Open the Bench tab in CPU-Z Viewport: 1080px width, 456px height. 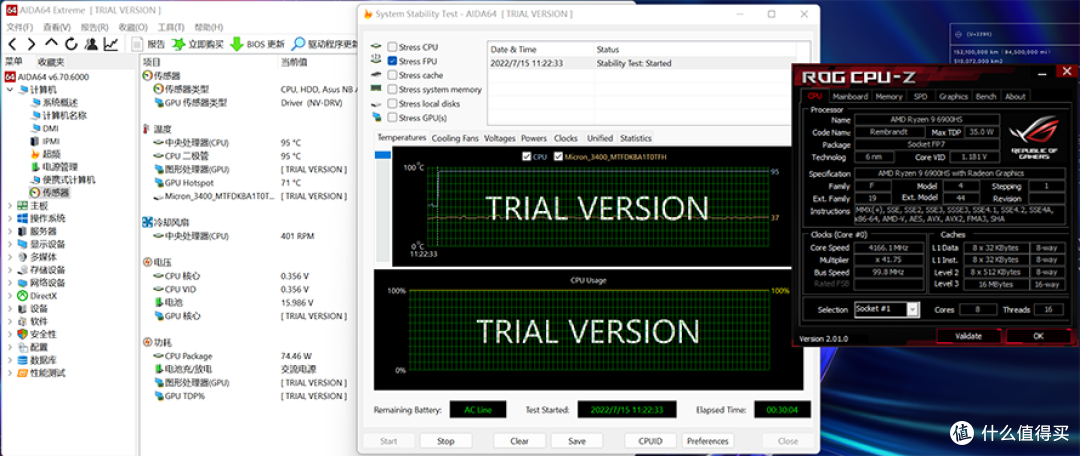[x=986, y=96]
